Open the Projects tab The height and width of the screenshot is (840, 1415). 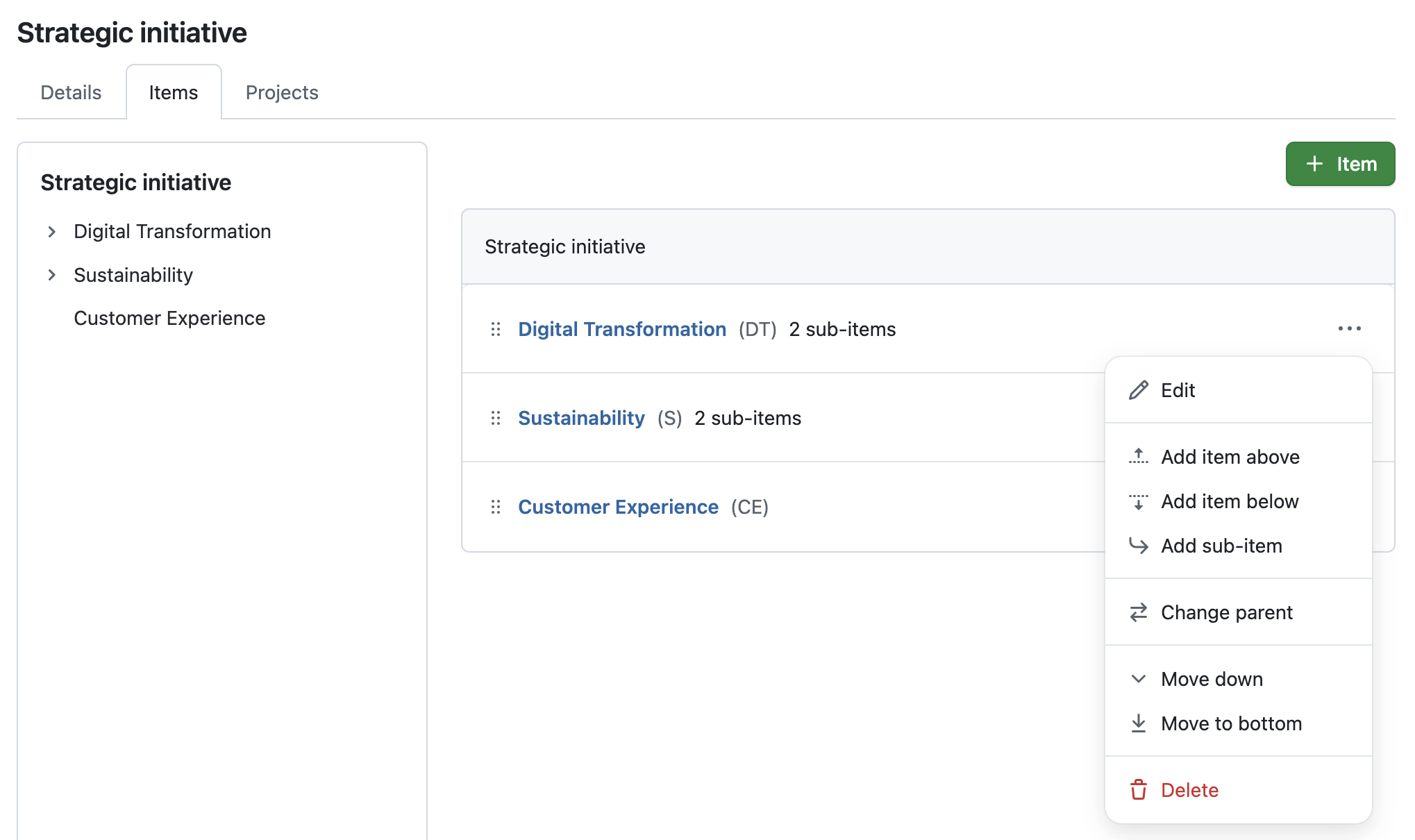coord(281,92)
